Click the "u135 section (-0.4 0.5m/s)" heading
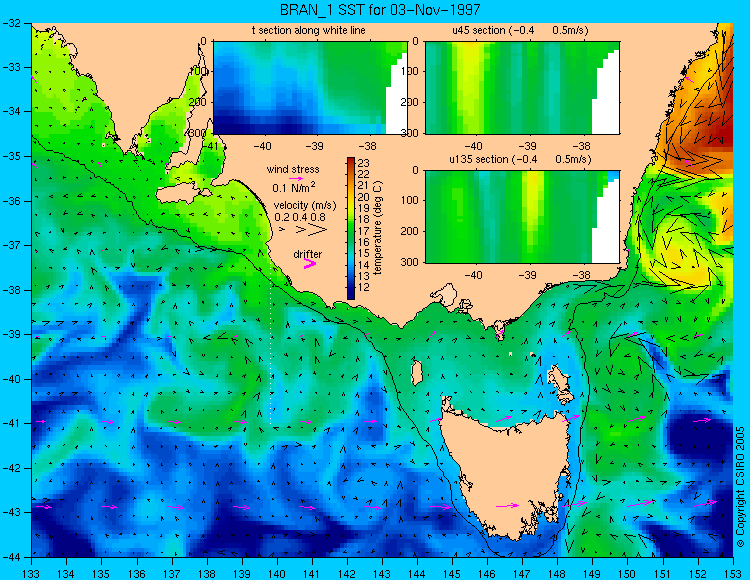The height and width of the screenshot is (580, 750). tap(520, 159)
